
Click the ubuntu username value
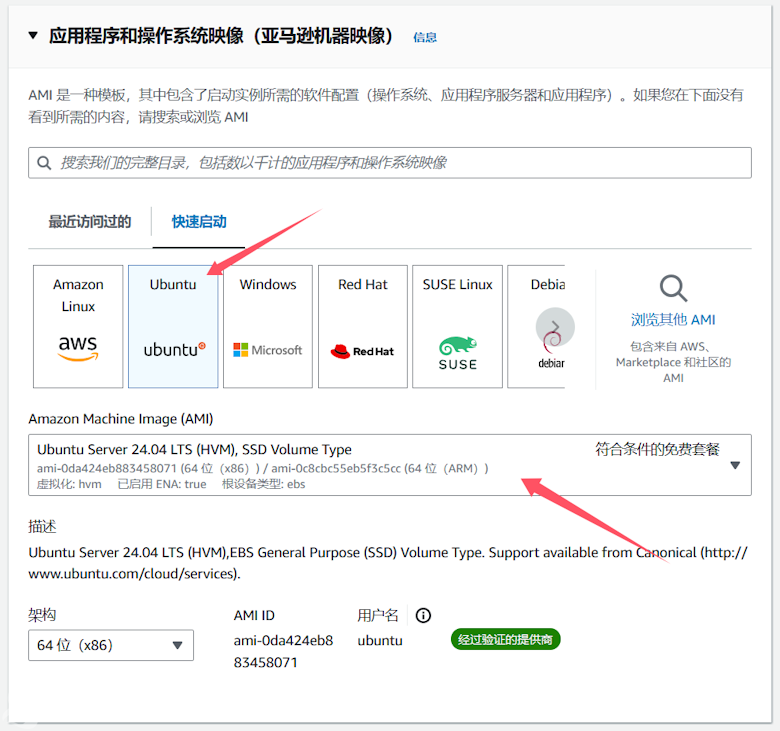380,640
